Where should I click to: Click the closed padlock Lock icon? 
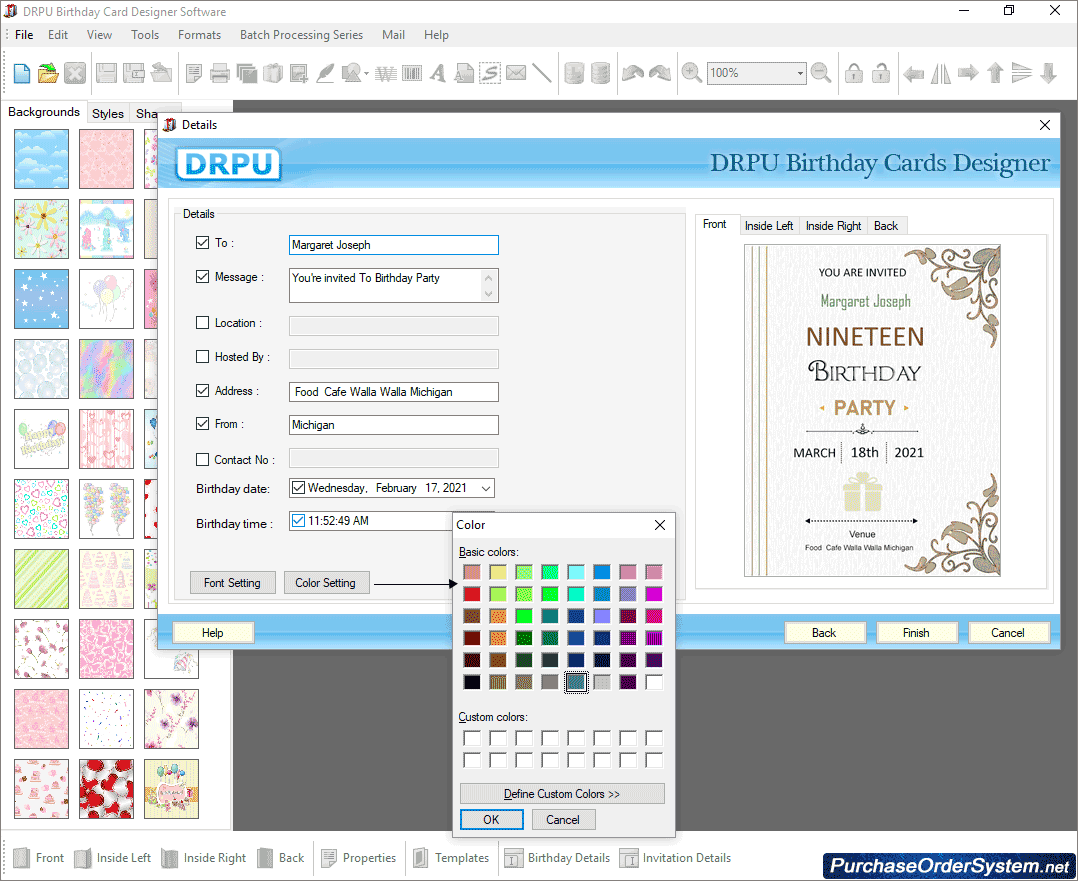click(x=854, y=73)
